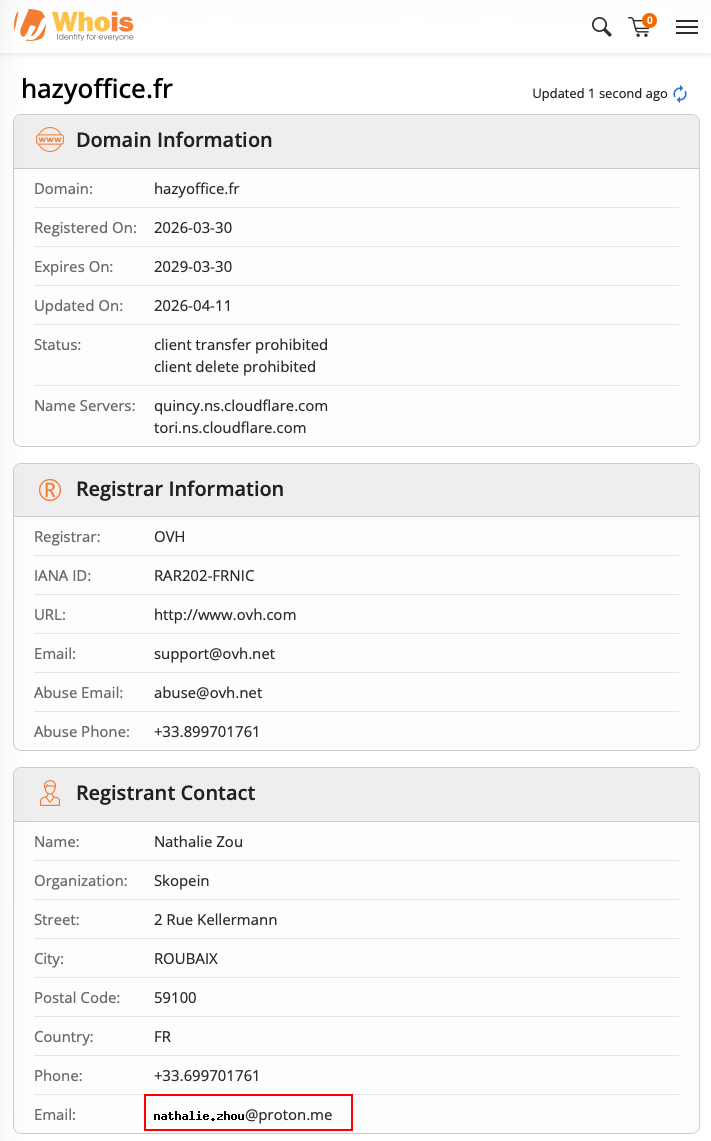This screenshot has width=711, height=1141.
Task: Click the abuse phone number +33.899701761
Action: (x=207, y=732)
